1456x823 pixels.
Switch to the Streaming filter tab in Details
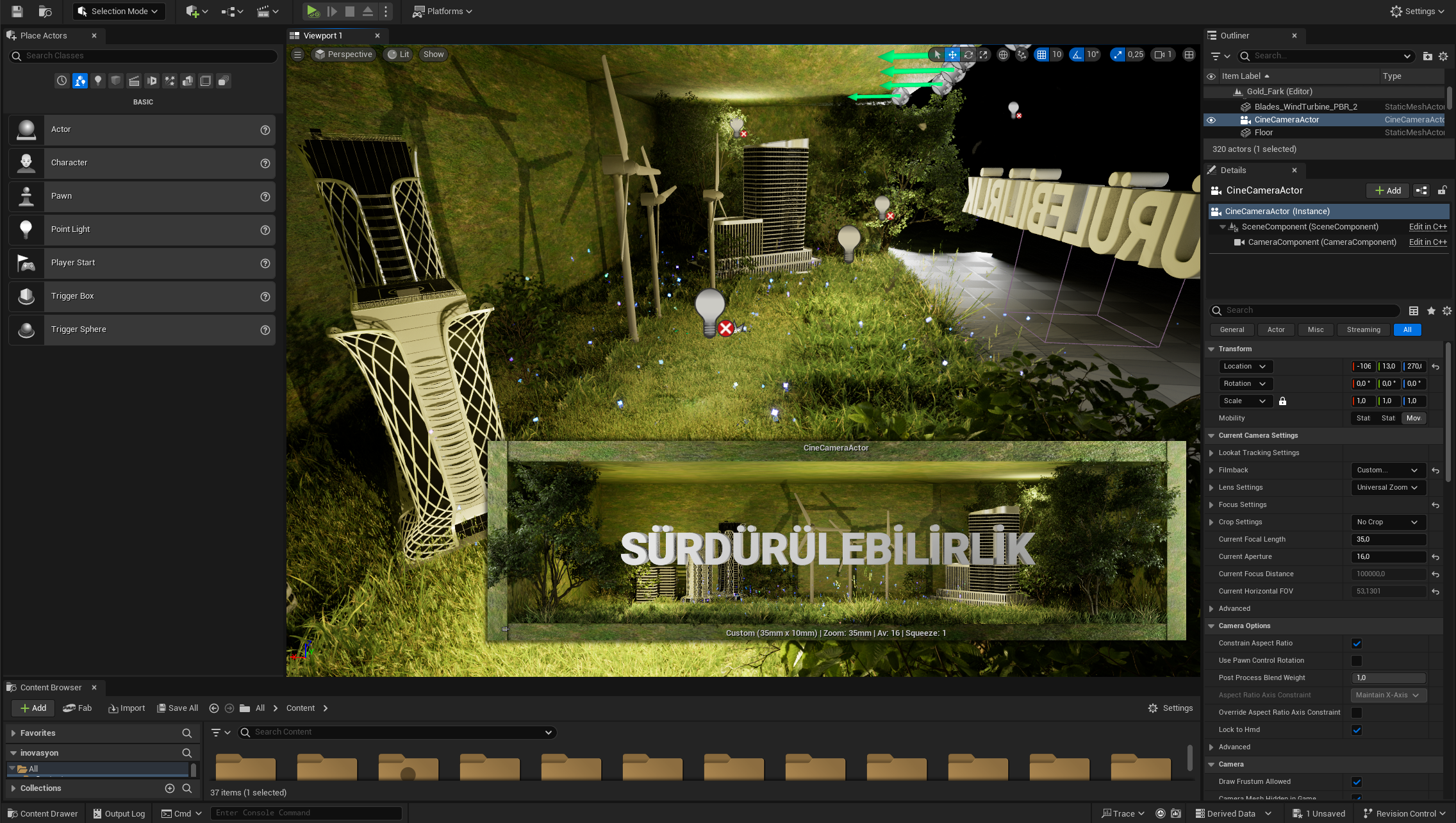[1364, 330]
